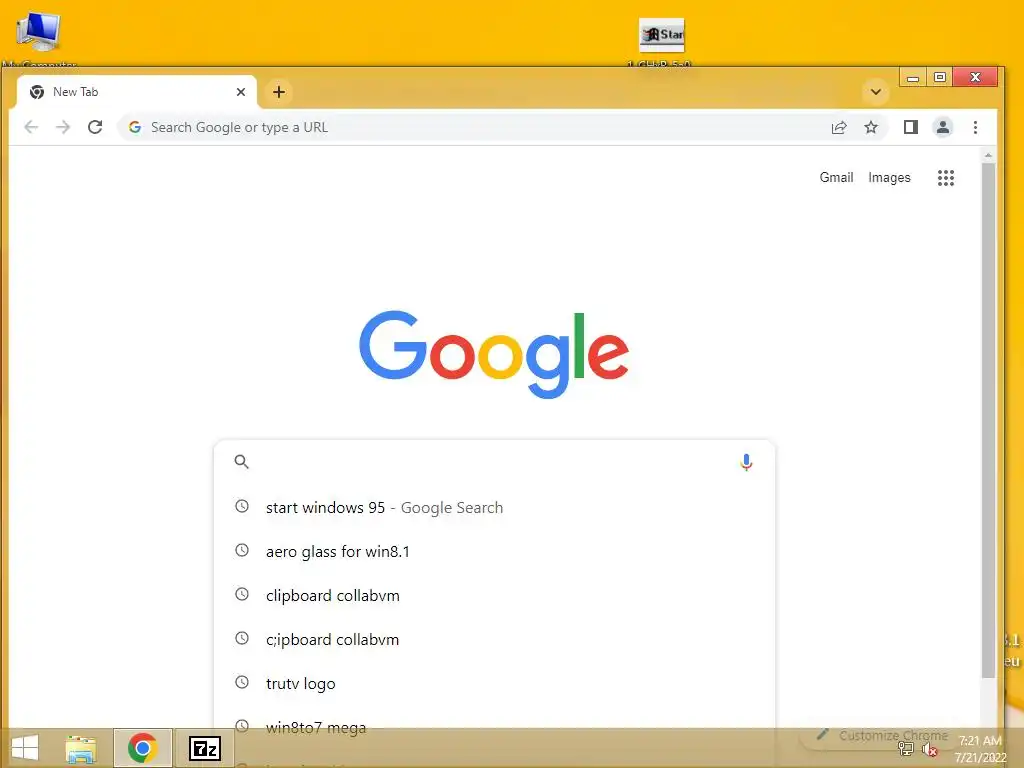Select the My Computer desktop icon
The image size is (1024, 768).
[39, 38]
